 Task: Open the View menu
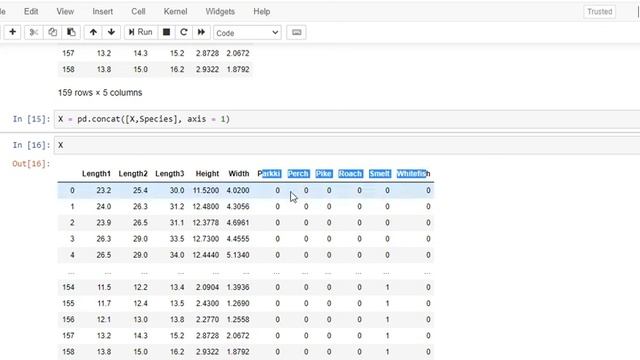(65, 11)
